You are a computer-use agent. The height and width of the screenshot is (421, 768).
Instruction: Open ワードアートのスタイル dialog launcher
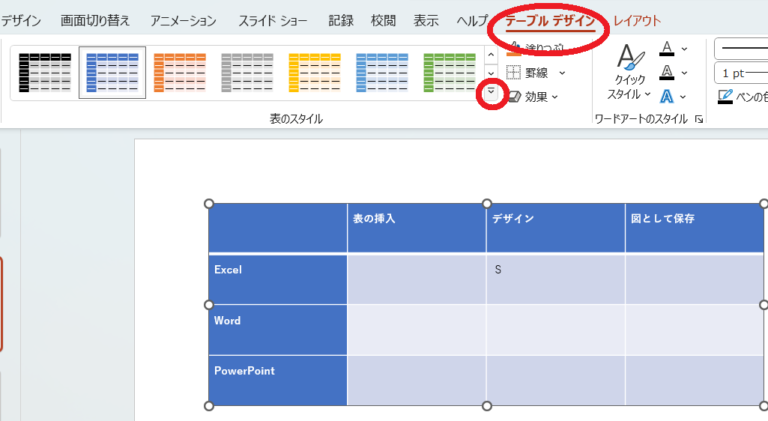[699, 119]
